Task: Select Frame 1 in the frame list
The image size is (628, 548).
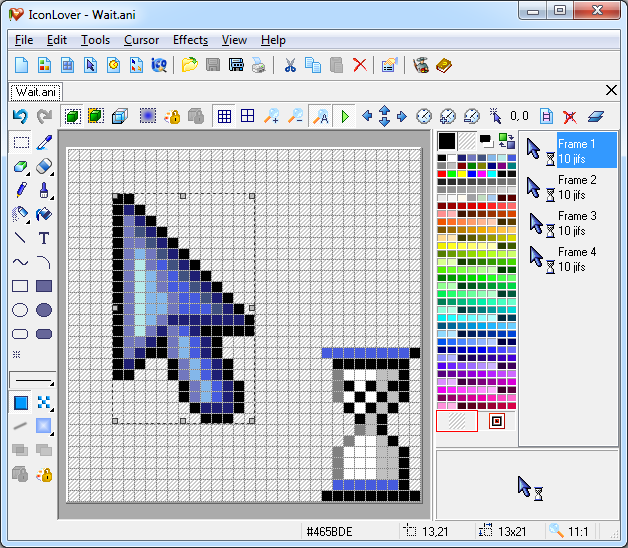Action: (570, 151)
